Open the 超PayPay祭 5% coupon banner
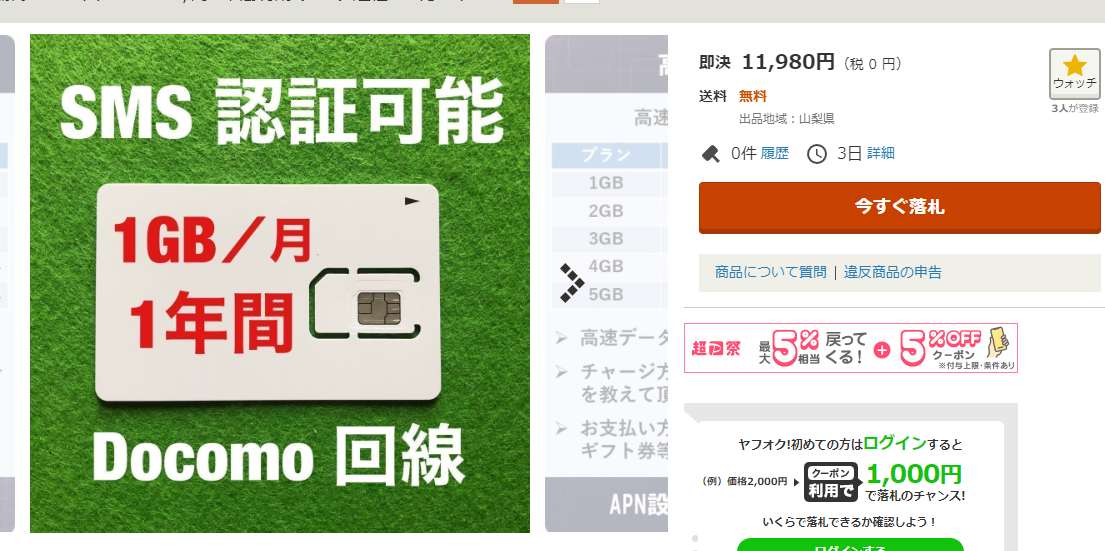Screen dimensions: 1105x551 click(x=851, y=347)
